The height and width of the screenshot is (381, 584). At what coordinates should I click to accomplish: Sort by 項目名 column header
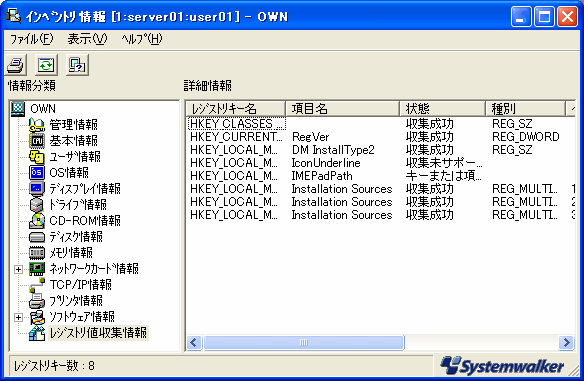click(x=342, y=109)
